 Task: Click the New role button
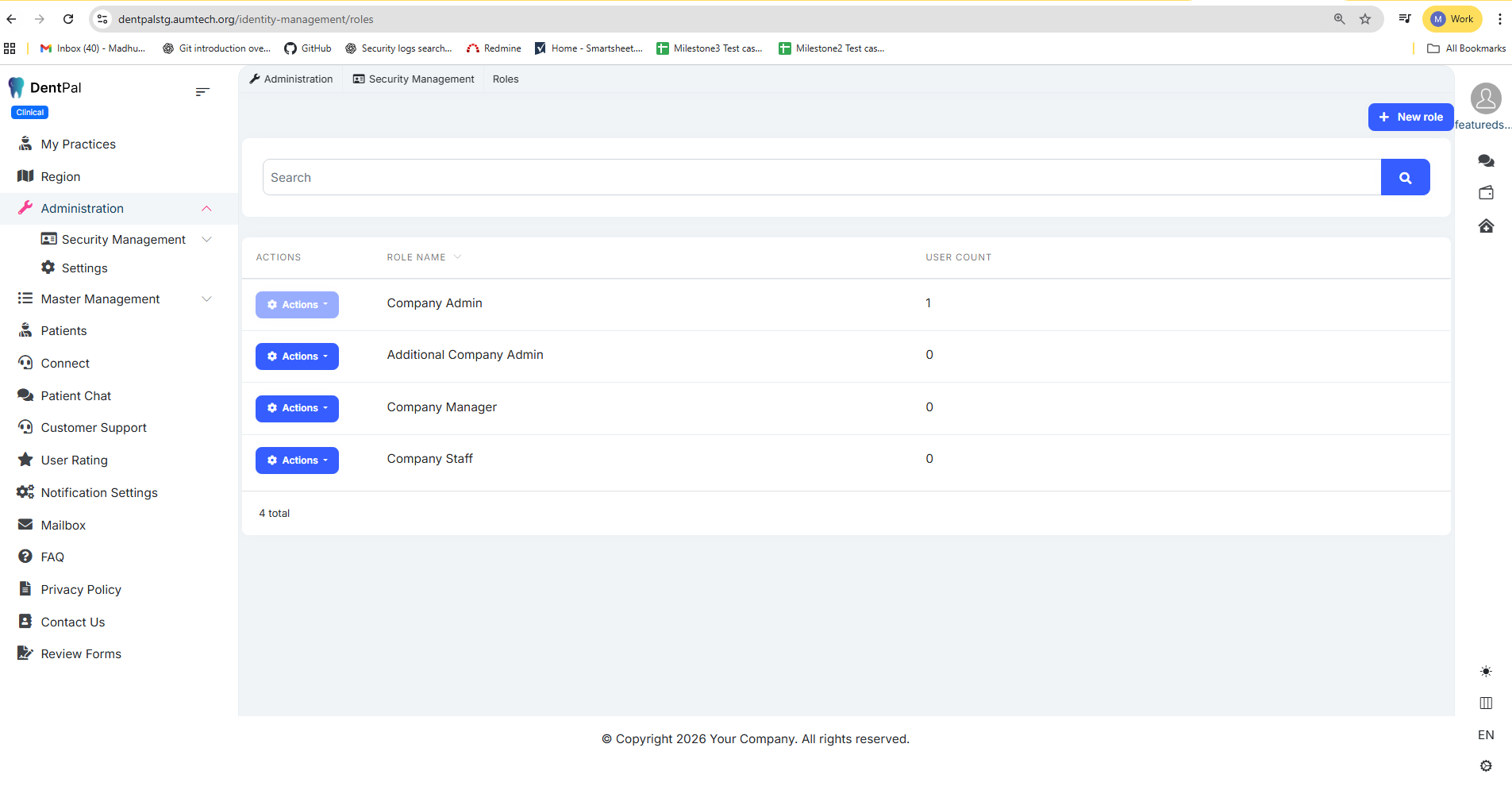pyautogui.click(x=1410, y=118)
